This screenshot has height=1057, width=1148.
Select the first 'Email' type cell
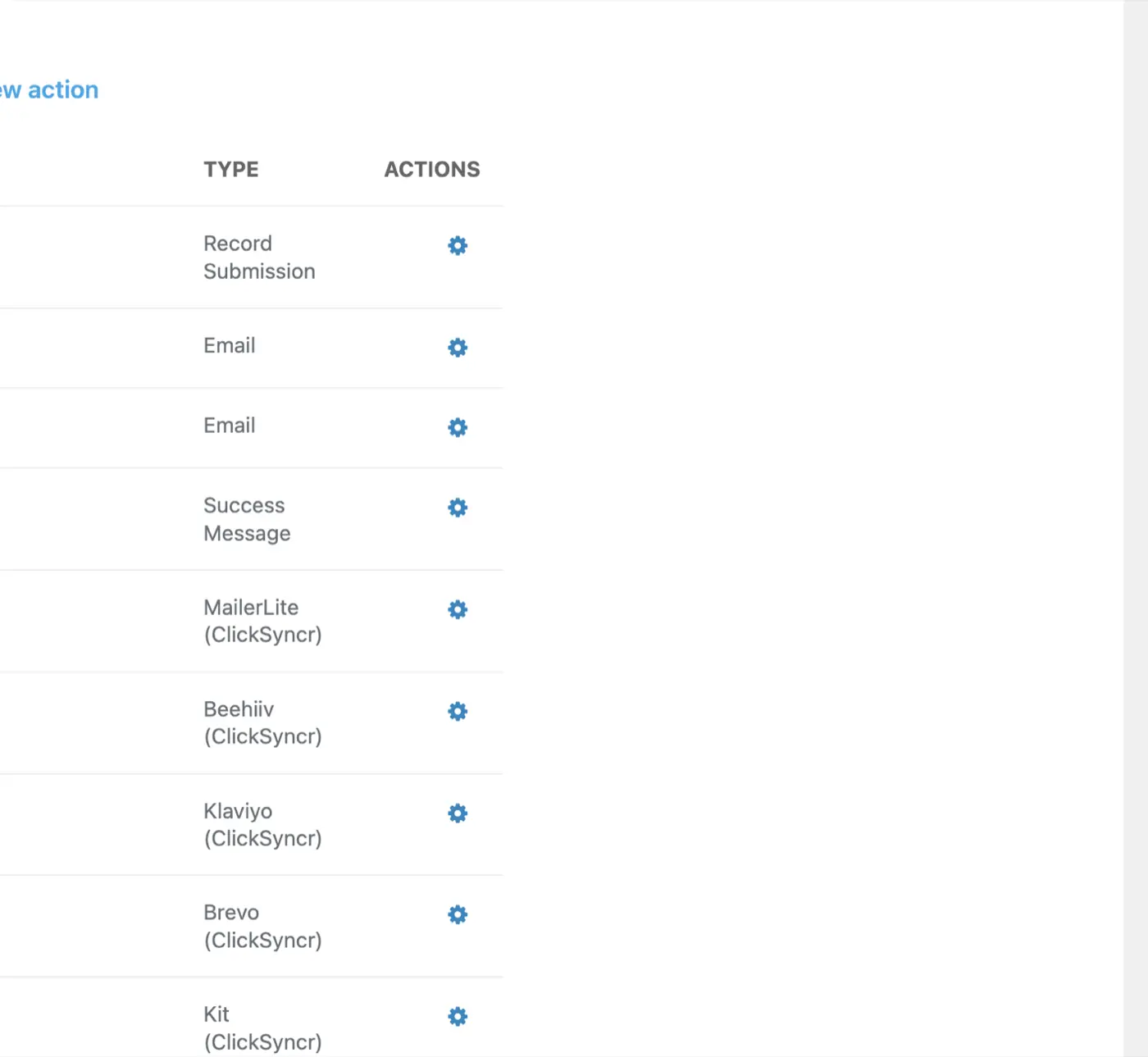point(230,345)
